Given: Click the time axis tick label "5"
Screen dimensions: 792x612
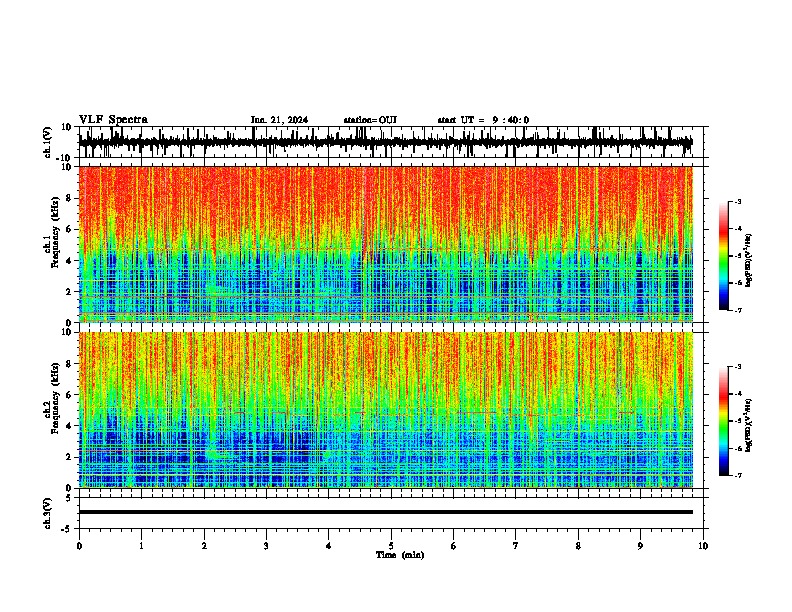Looking at the screenshot, I should click(x=391, y=546).
